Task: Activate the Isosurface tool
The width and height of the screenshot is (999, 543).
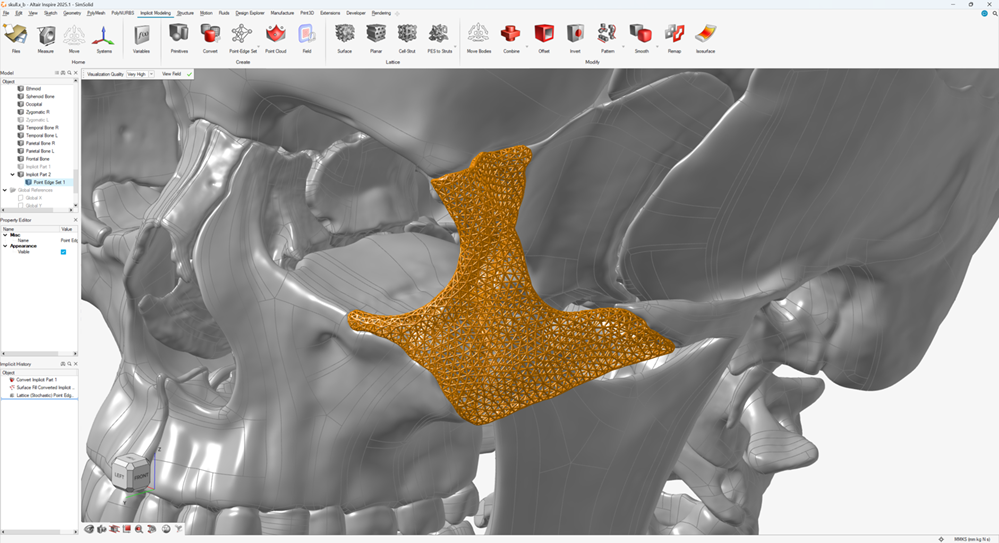Action: click(x=705, y=36)
